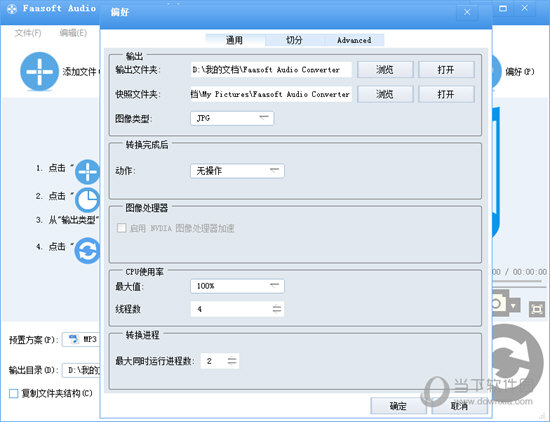Switch to the 切分 tab
Viewport: 550px width, 422px height.
tap(294, 40)
